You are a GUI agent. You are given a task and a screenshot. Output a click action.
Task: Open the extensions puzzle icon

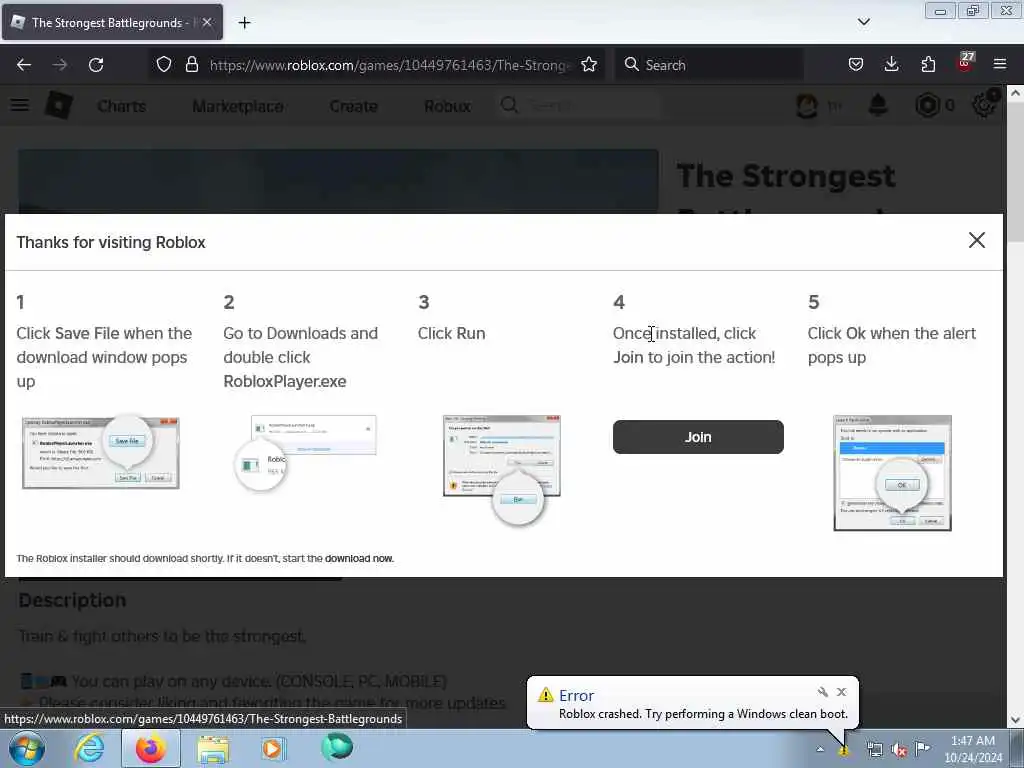point(928,64)
